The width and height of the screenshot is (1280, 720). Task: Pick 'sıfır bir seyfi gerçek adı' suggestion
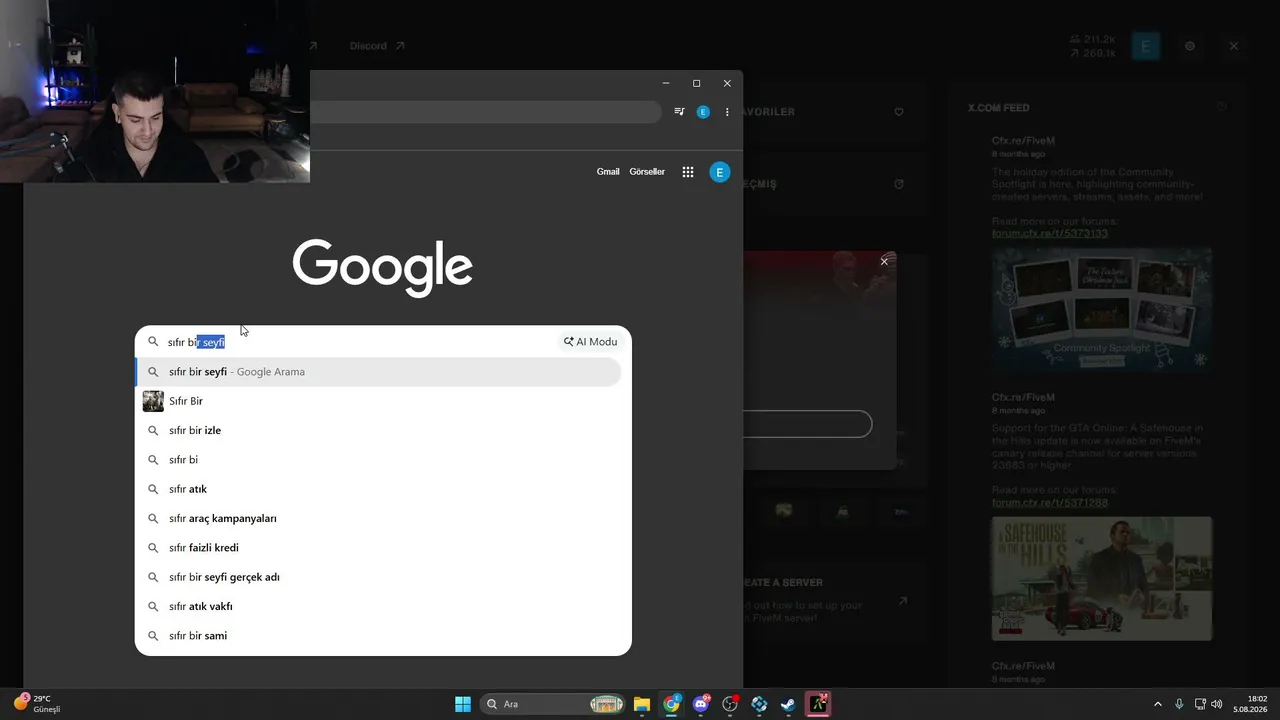pos(378,577)
